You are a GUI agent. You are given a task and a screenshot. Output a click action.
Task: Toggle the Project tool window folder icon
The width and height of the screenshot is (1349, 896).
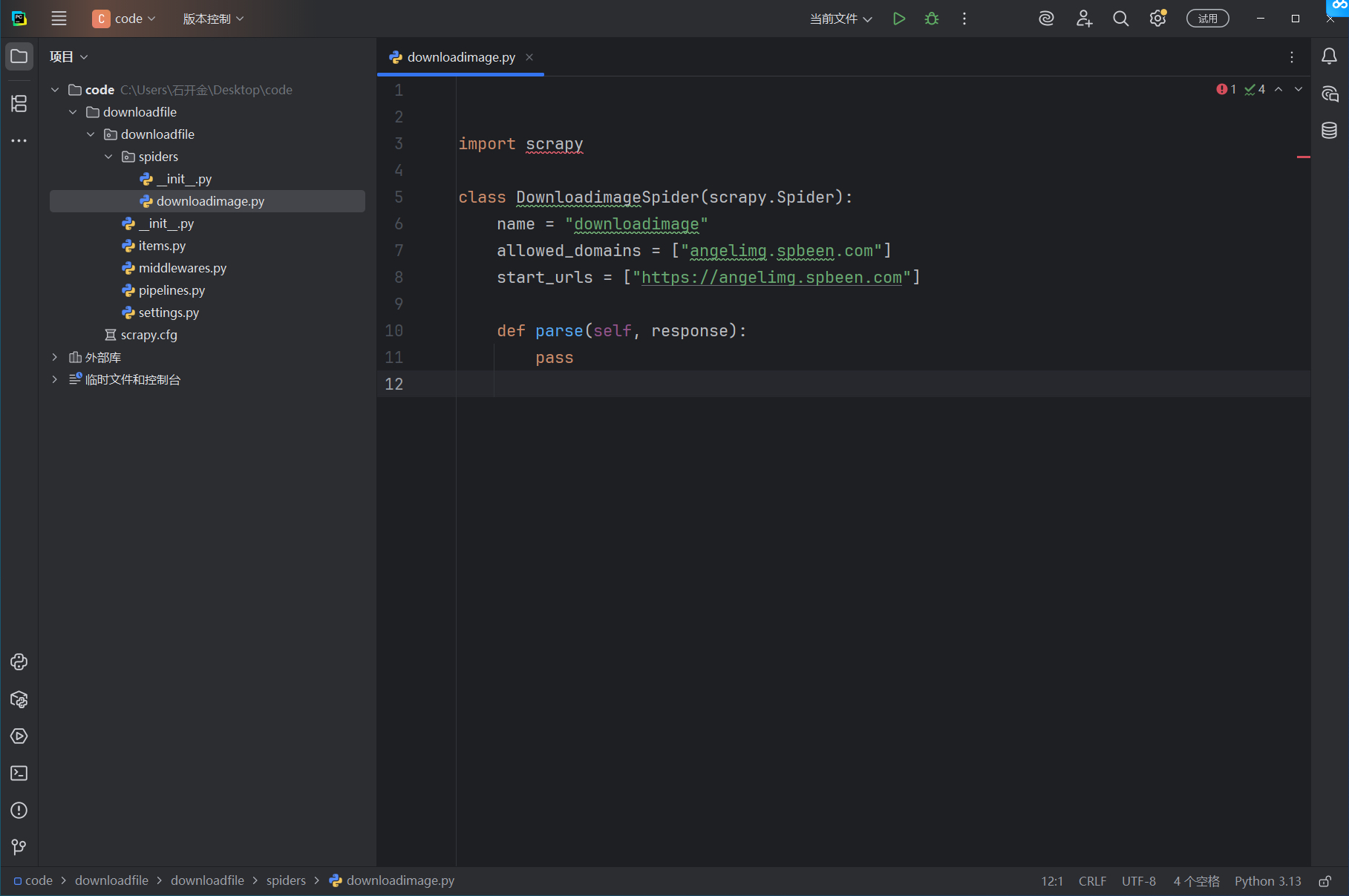coord(19,56)
